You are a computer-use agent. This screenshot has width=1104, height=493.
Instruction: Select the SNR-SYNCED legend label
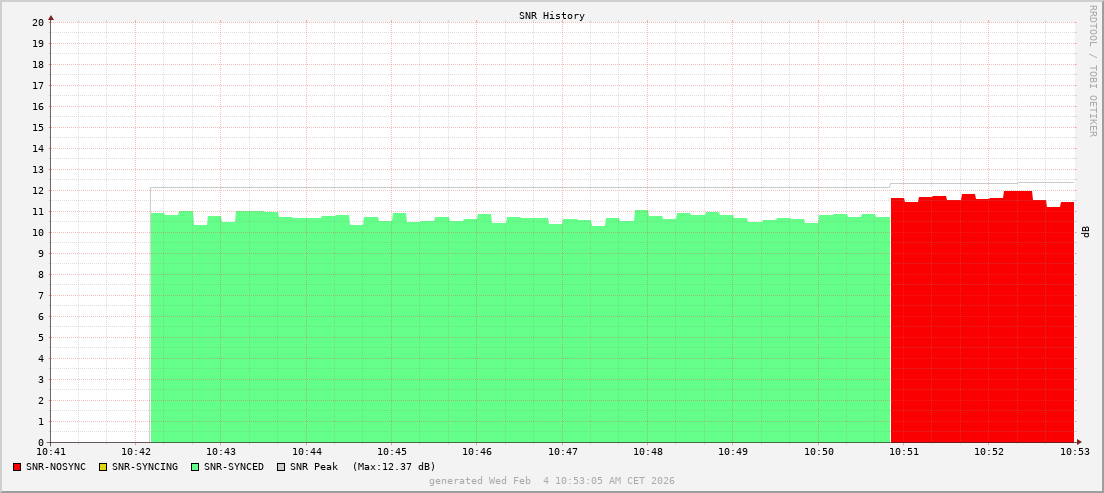pos(234,467)
